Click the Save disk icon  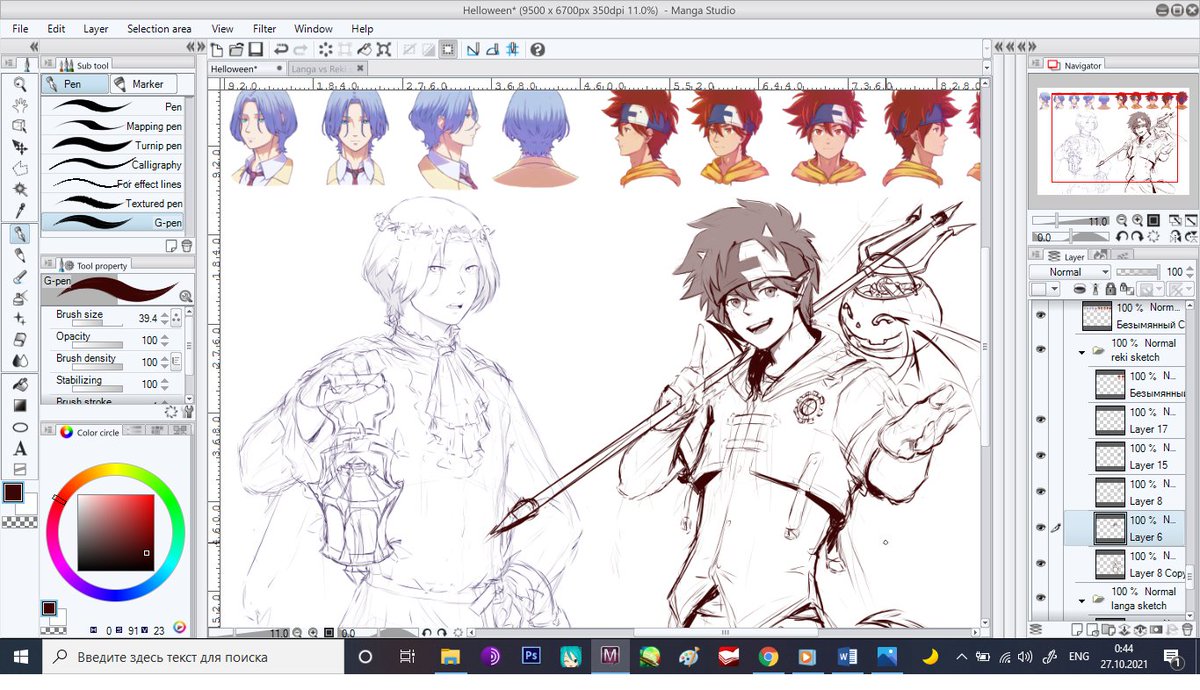pos(255,49)
